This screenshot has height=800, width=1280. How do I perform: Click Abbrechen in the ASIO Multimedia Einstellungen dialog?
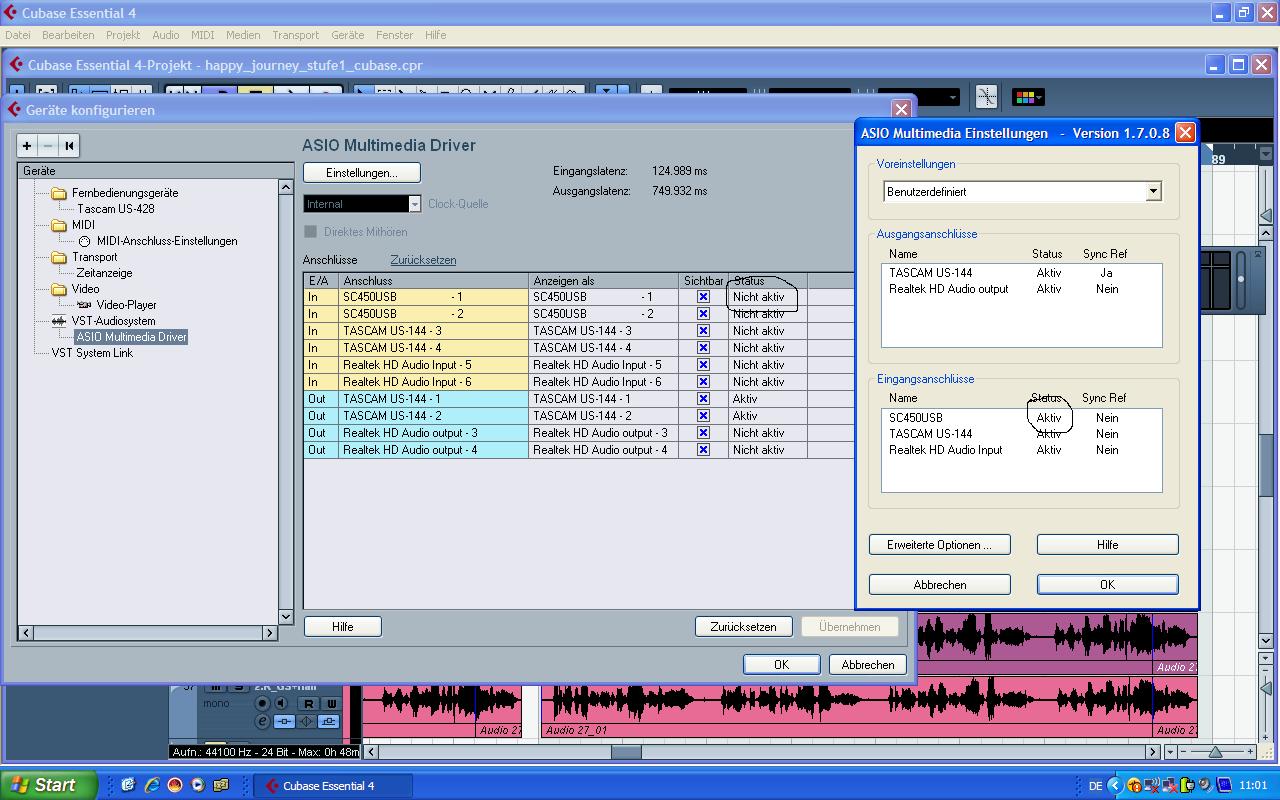(x=940, y=584)
